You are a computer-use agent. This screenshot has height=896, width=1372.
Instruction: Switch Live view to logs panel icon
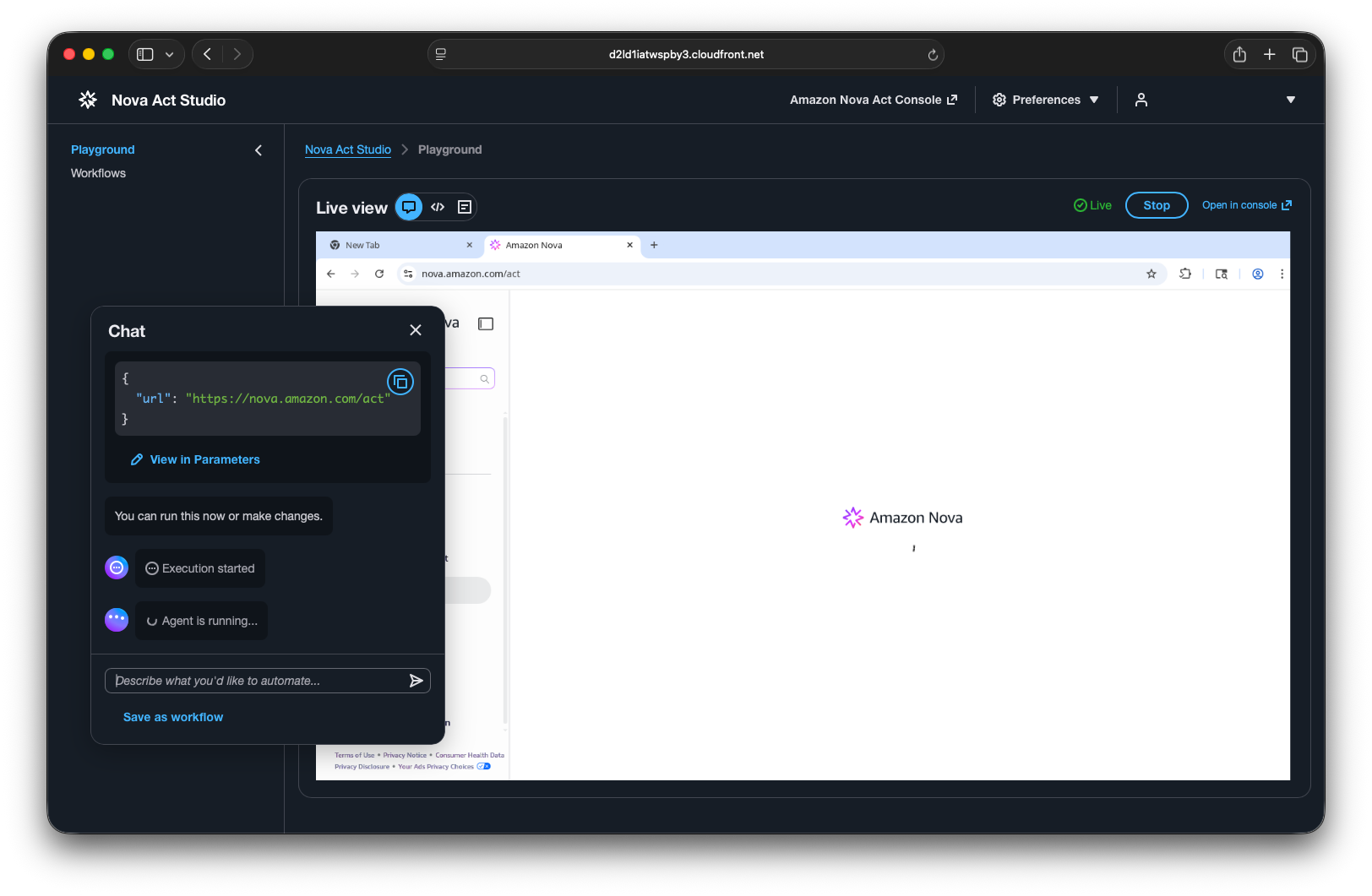click(x=465, y=207)
